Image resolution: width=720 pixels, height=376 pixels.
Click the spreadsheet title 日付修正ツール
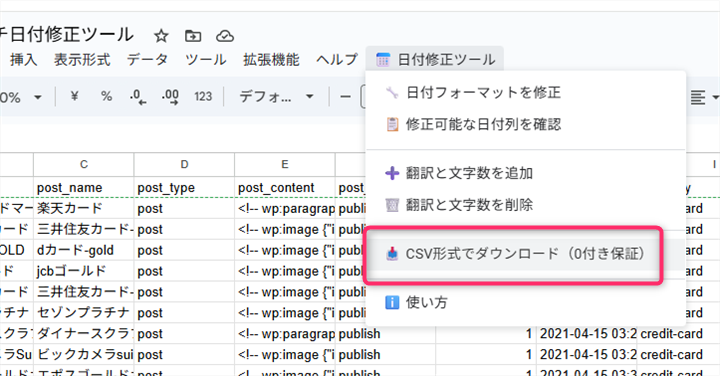click(x=67, y=35)
